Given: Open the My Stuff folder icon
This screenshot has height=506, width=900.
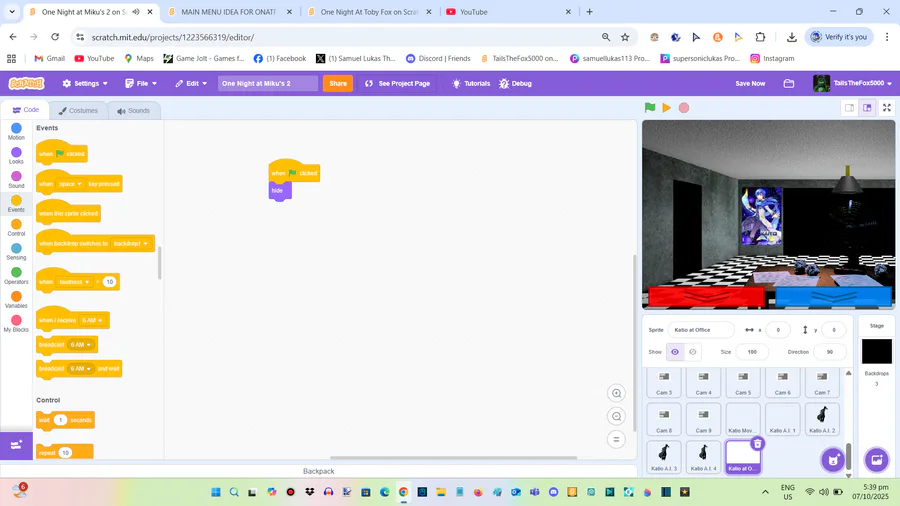Looking at the screenshot, I should pos(789,83).
